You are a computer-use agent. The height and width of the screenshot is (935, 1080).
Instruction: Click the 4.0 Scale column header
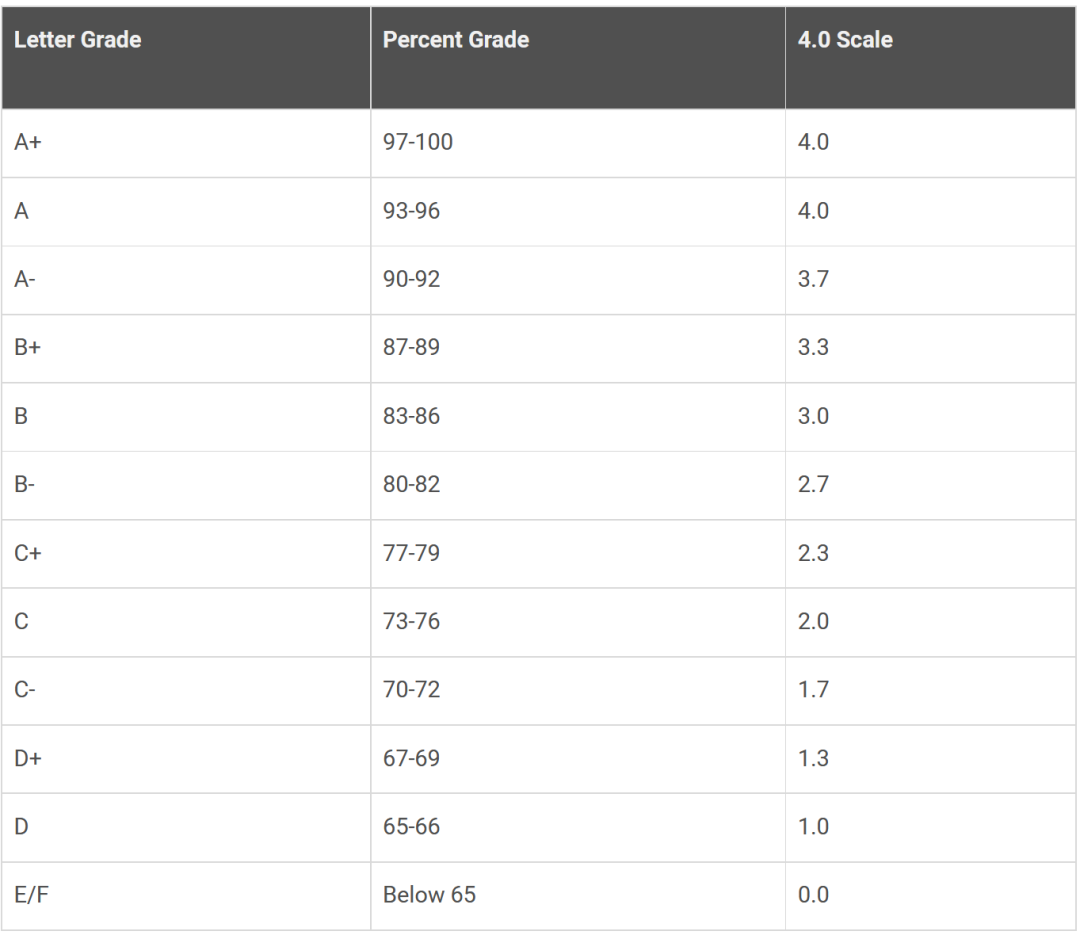[931, 58]
